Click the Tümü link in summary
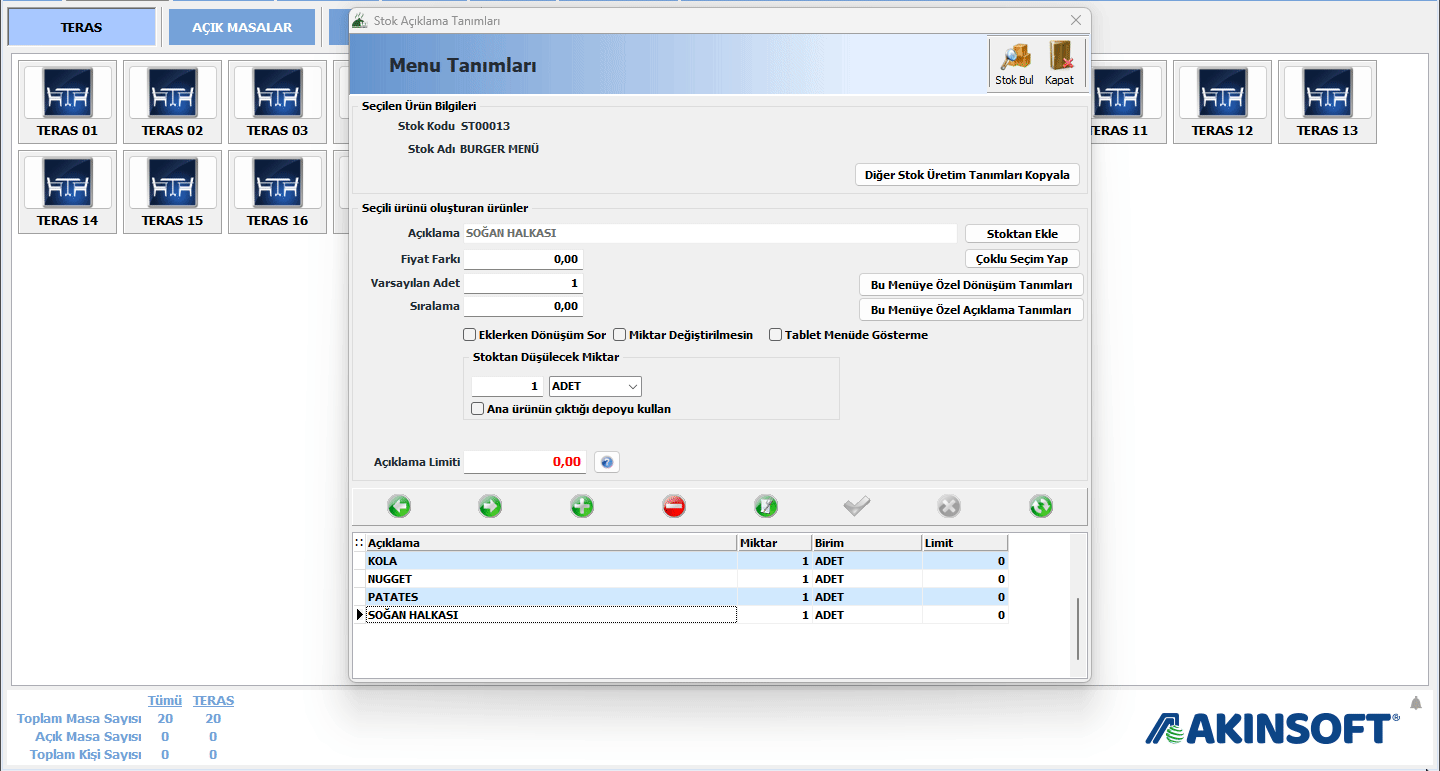The image size is (1440, 771). [165, 701]
